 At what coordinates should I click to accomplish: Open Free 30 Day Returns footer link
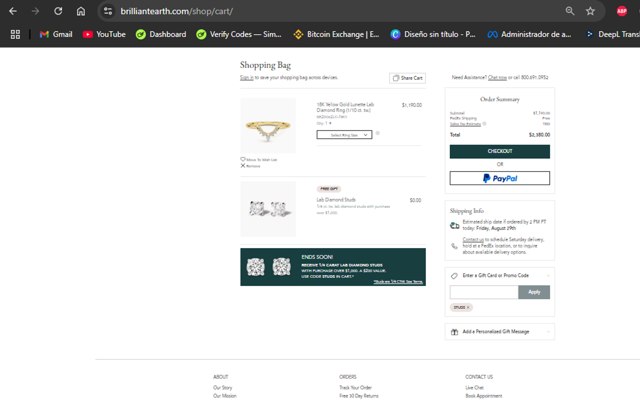(359, 396)
